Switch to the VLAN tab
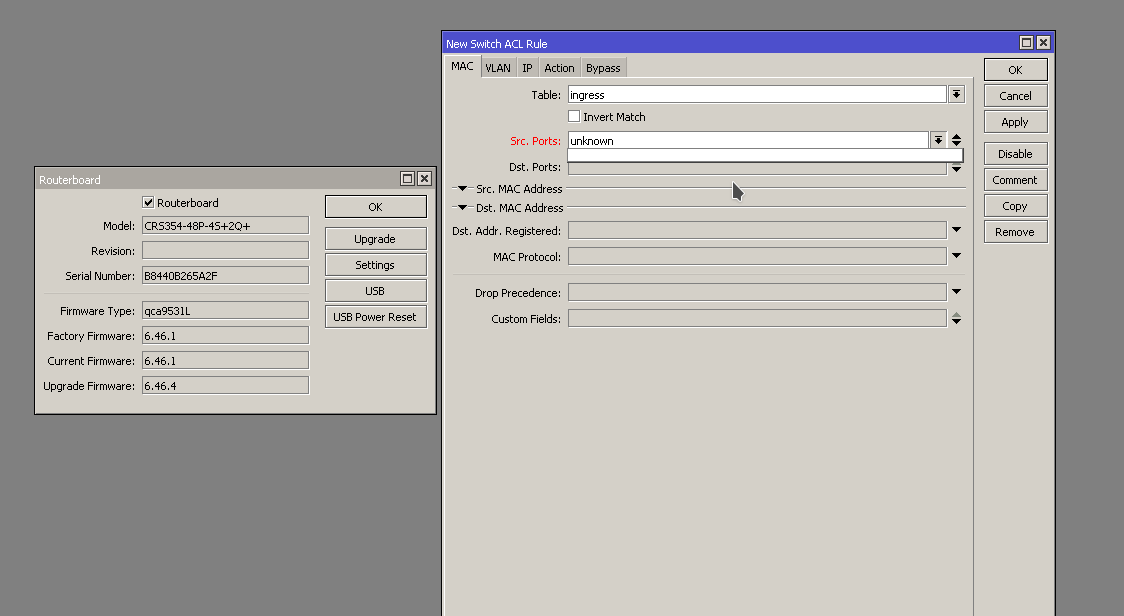 click(498, 68)
